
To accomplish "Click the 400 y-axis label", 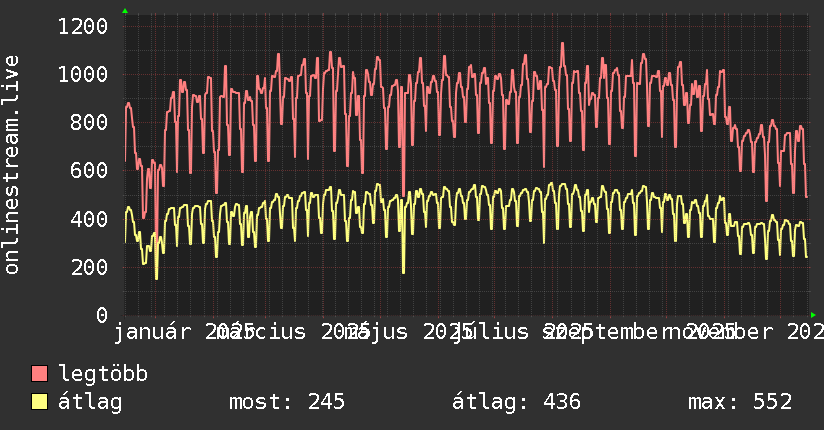I will pyautogui.click(x=89, y=219).
